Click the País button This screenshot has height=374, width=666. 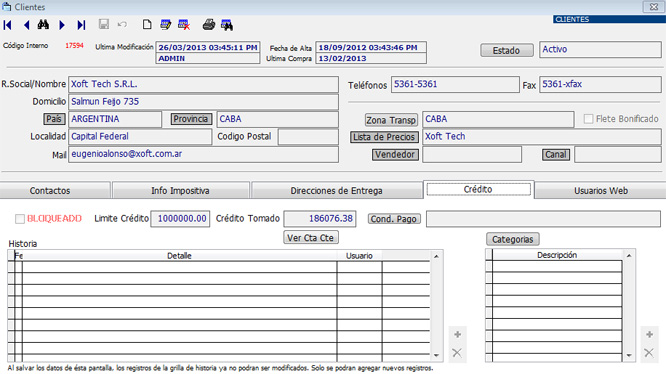pos(54,119)
